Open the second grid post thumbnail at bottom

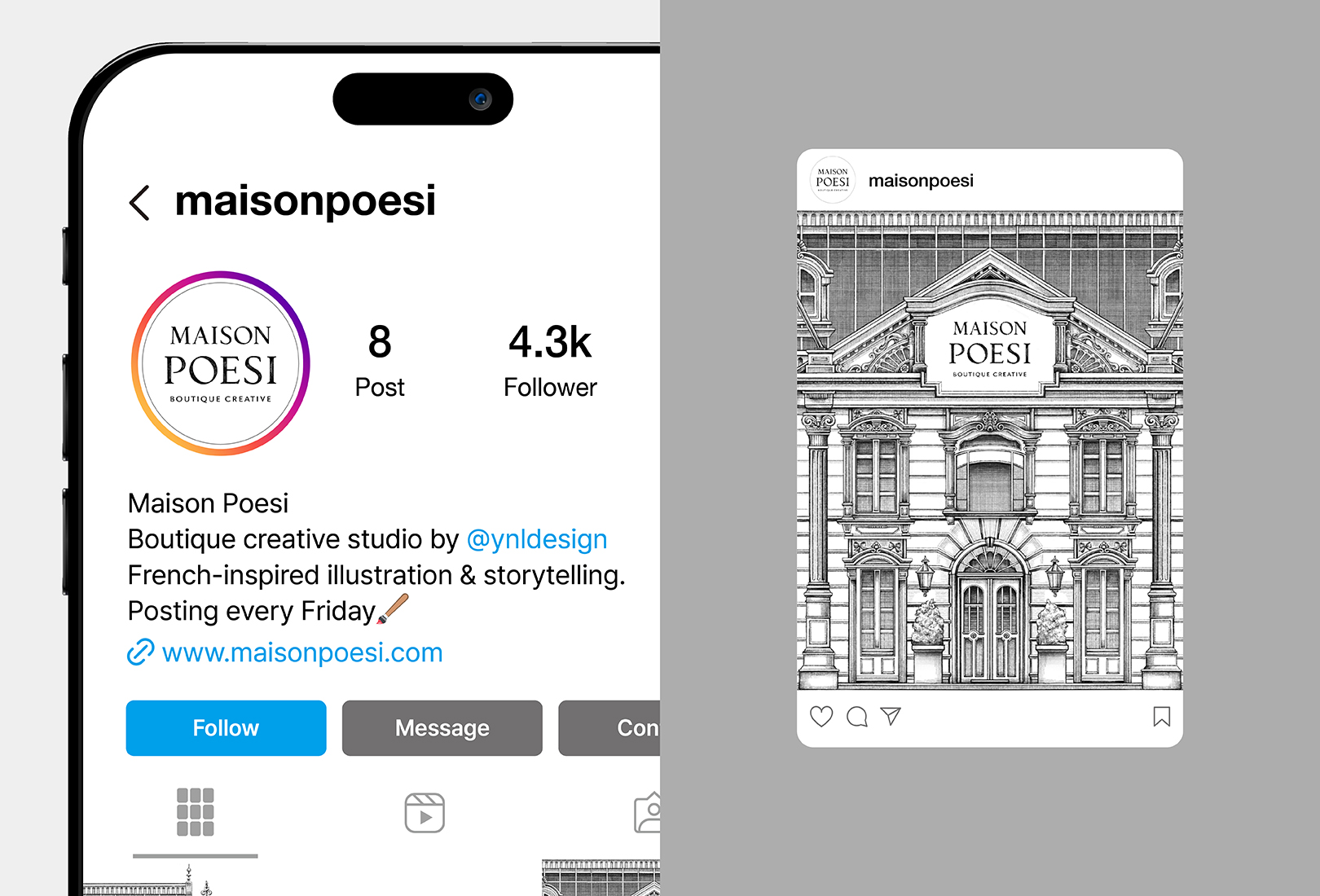(x=601, y=877)
